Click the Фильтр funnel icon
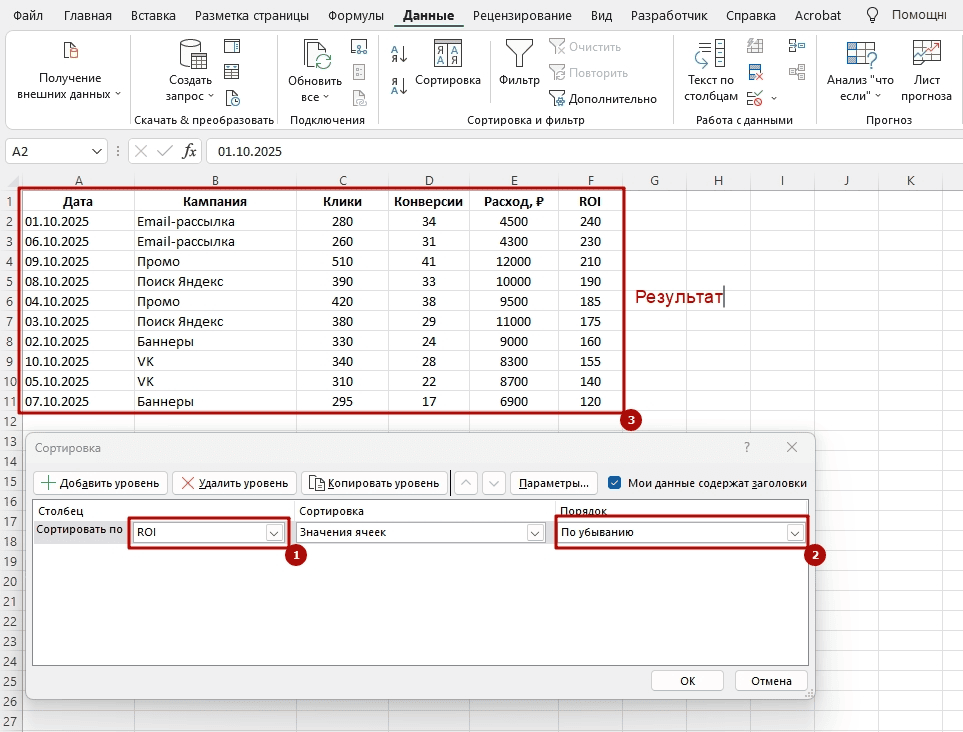Screen dimensions: 963x732 [518, 54]
